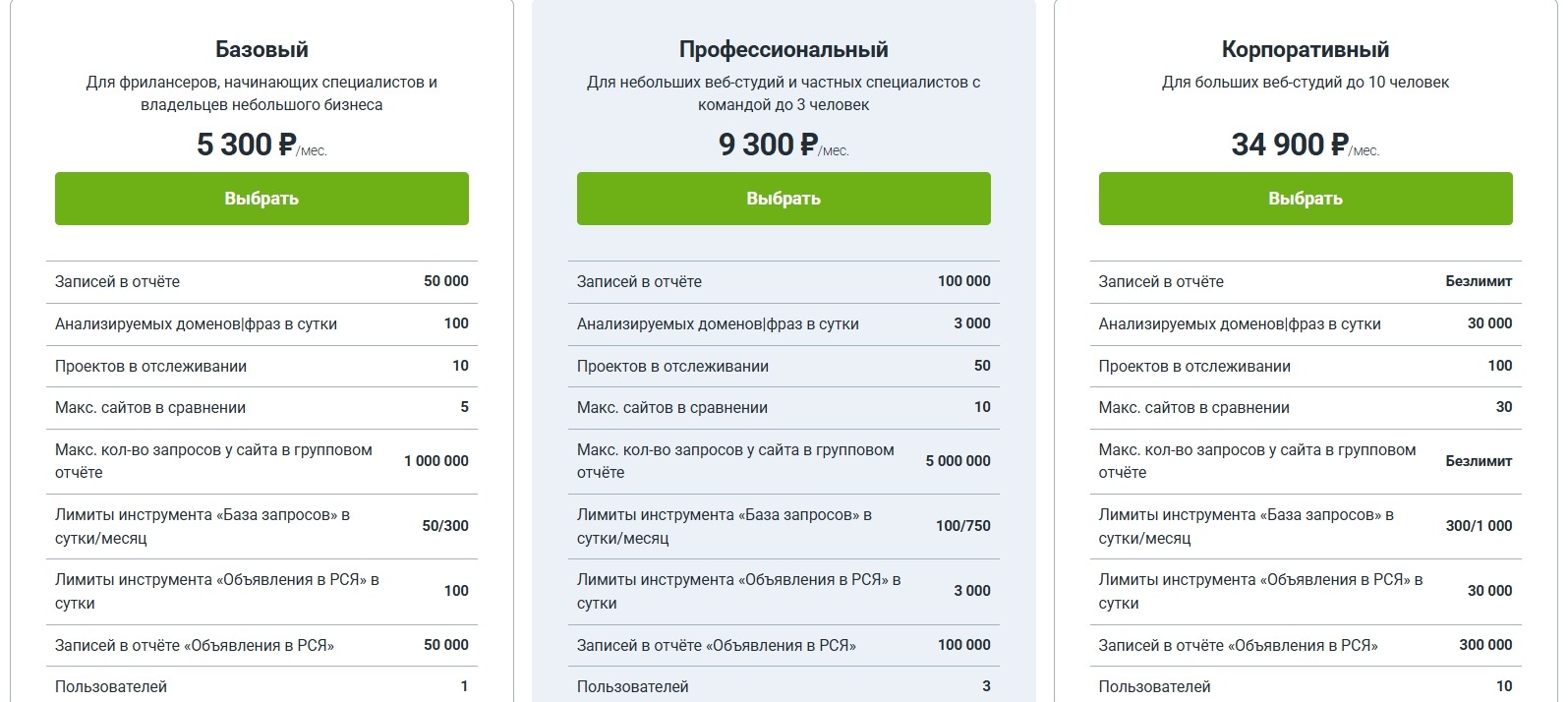Click the 300 000 value in Корпоративный

(1485, 645)
